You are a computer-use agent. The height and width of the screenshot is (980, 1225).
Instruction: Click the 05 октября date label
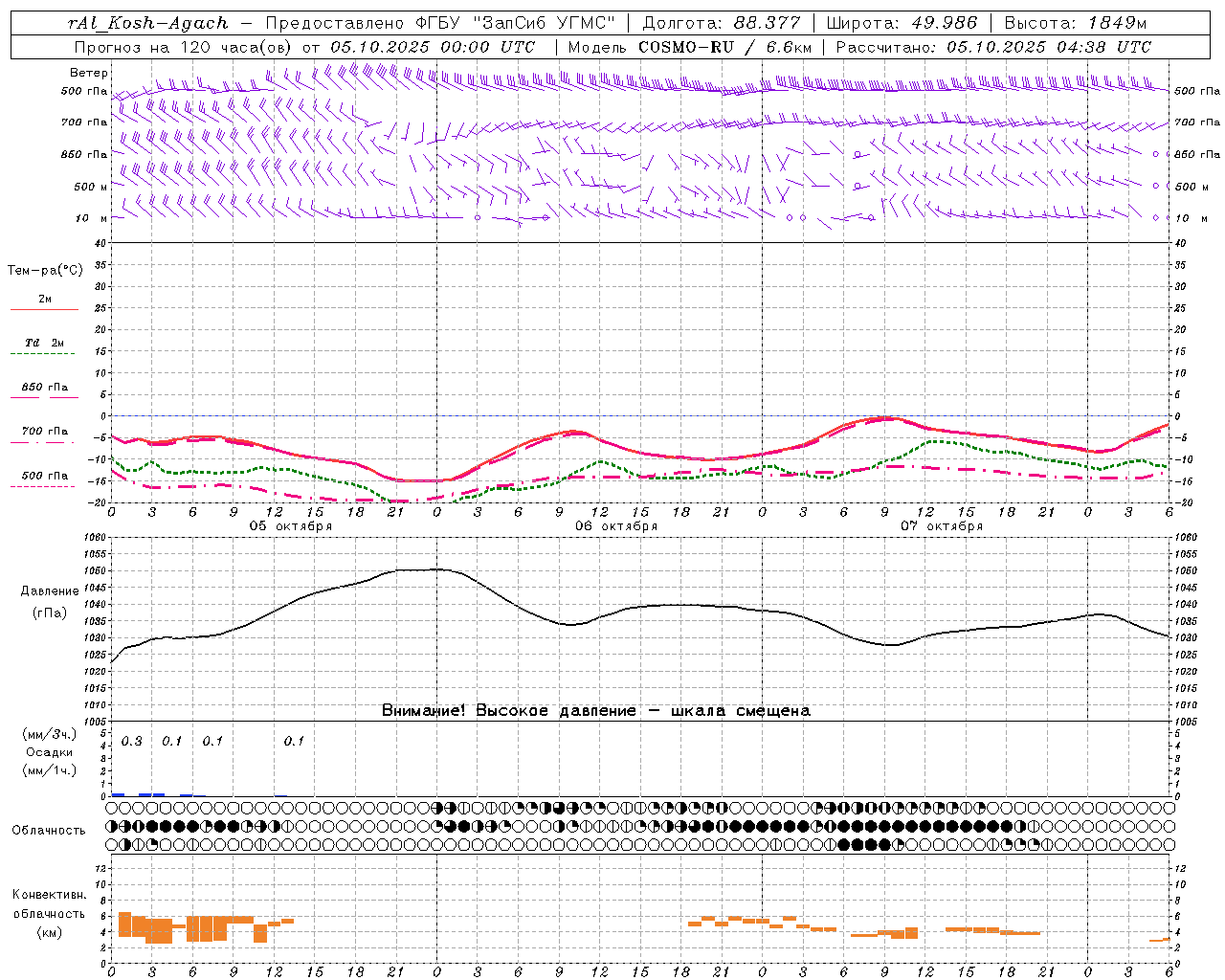[x=291, y=526]
